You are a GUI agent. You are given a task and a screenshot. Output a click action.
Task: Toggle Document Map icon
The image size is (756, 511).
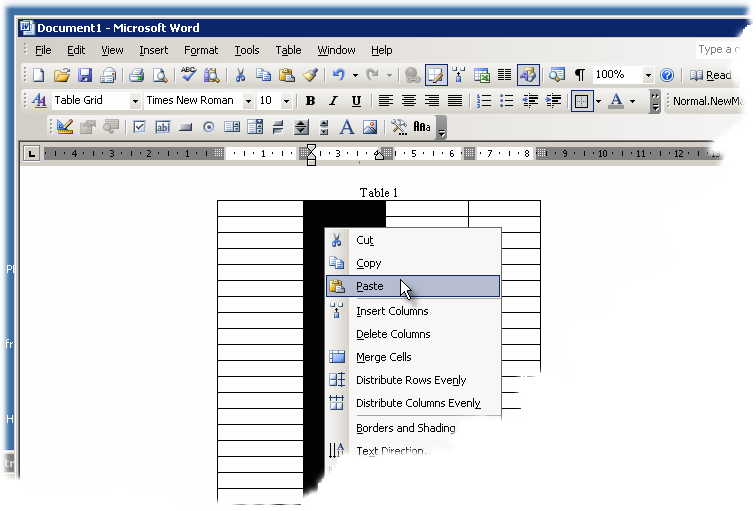pyautogui.click(x=557, y=75)
